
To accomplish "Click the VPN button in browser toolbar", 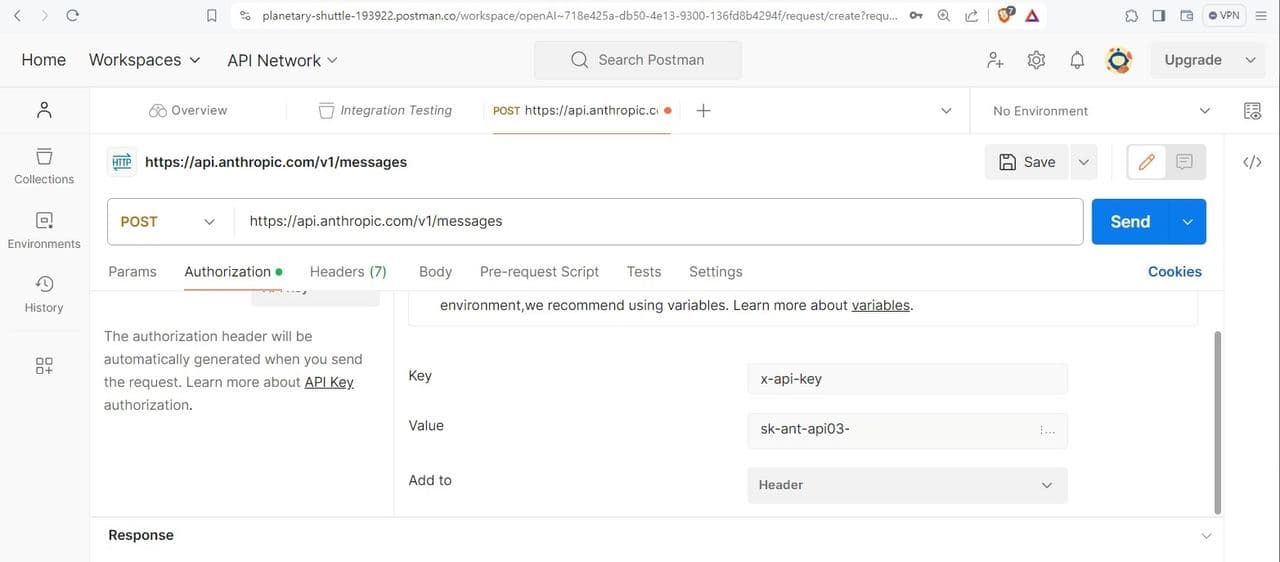I will 1223,15.
